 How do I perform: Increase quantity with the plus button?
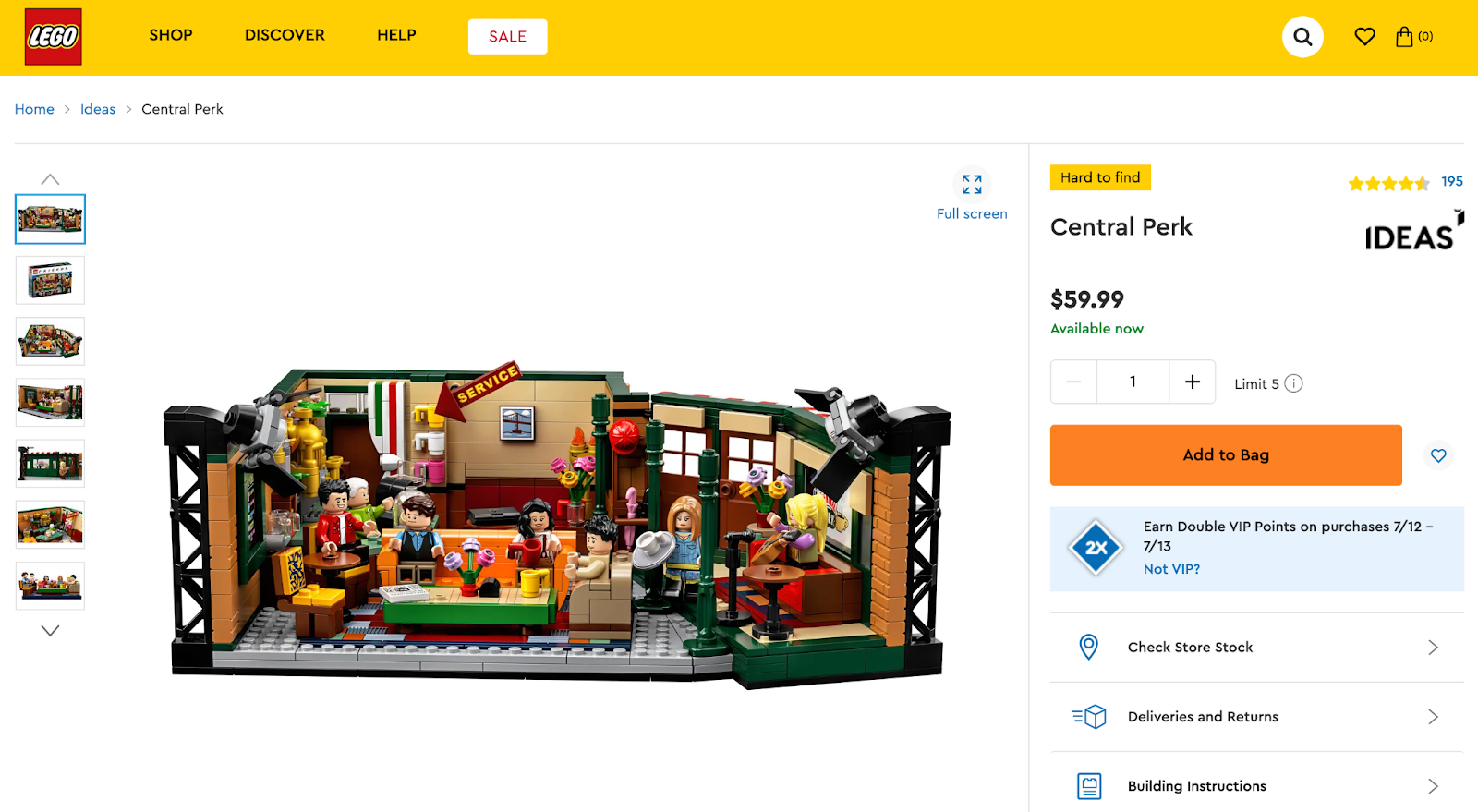(1193, 382)
